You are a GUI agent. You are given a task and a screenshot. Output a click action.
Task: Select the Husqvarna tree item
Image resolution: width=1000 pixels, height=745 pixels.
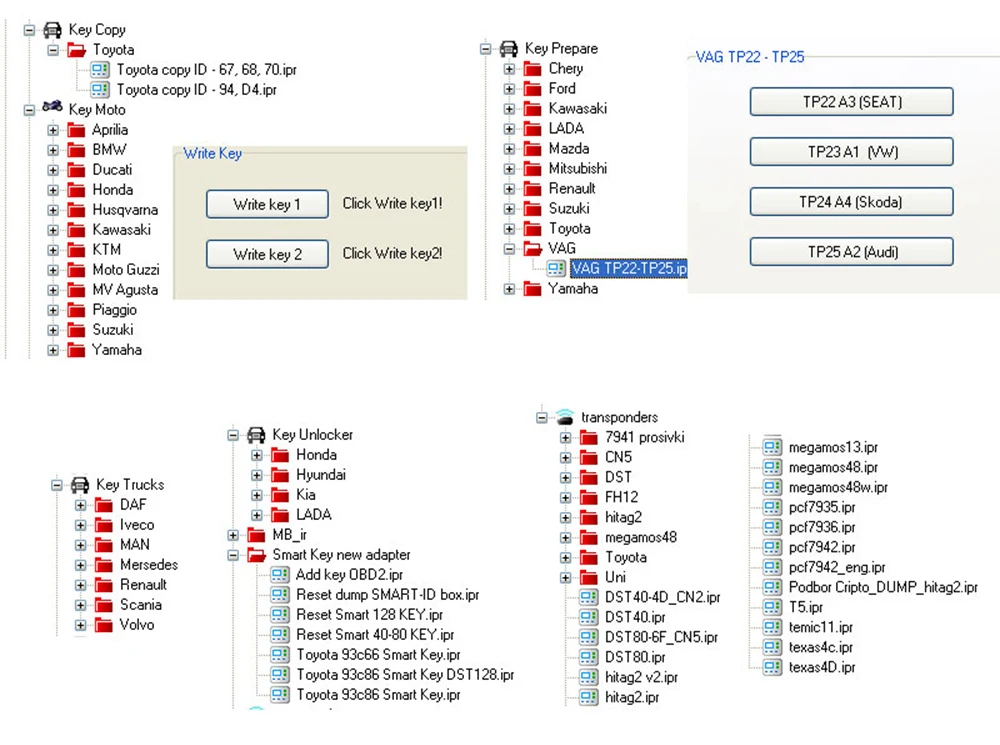click(x=125, y=210)
